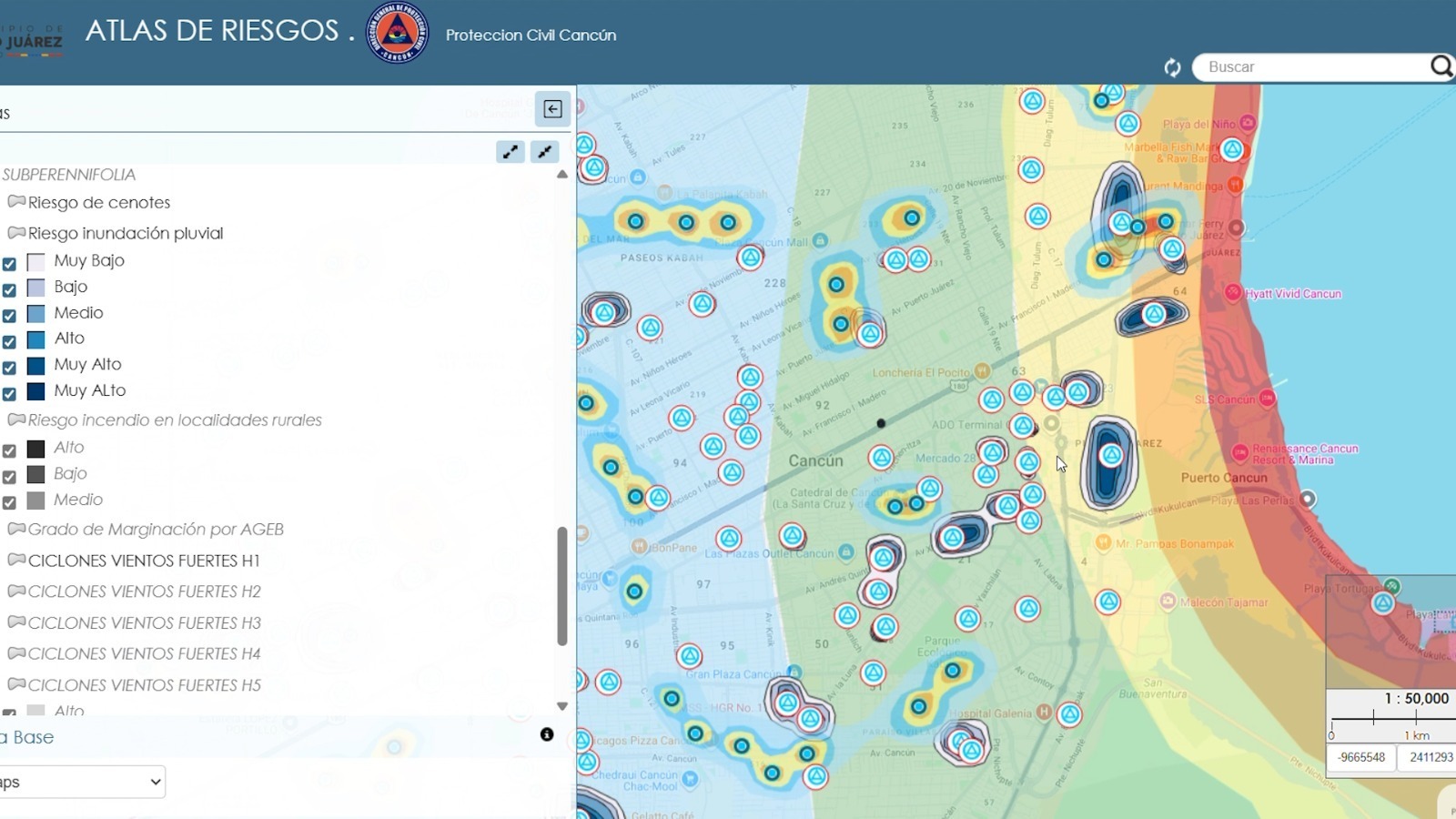Click the Hyatt Vivid Cancun map marker
Image resolution: width=1456 pixels, height=819 pixels.
[1233, 292]
